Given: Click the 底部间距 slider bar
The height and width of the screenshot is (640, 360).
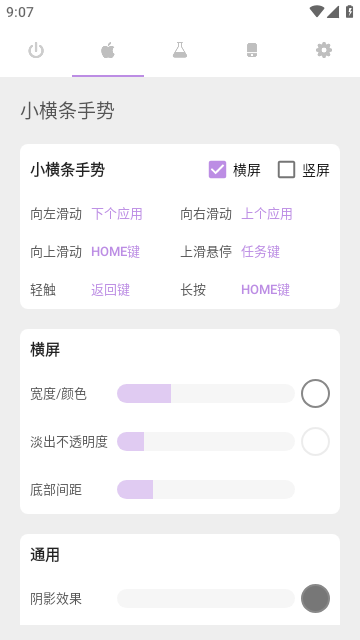Looking at the screenshot, I should point(206,489).
